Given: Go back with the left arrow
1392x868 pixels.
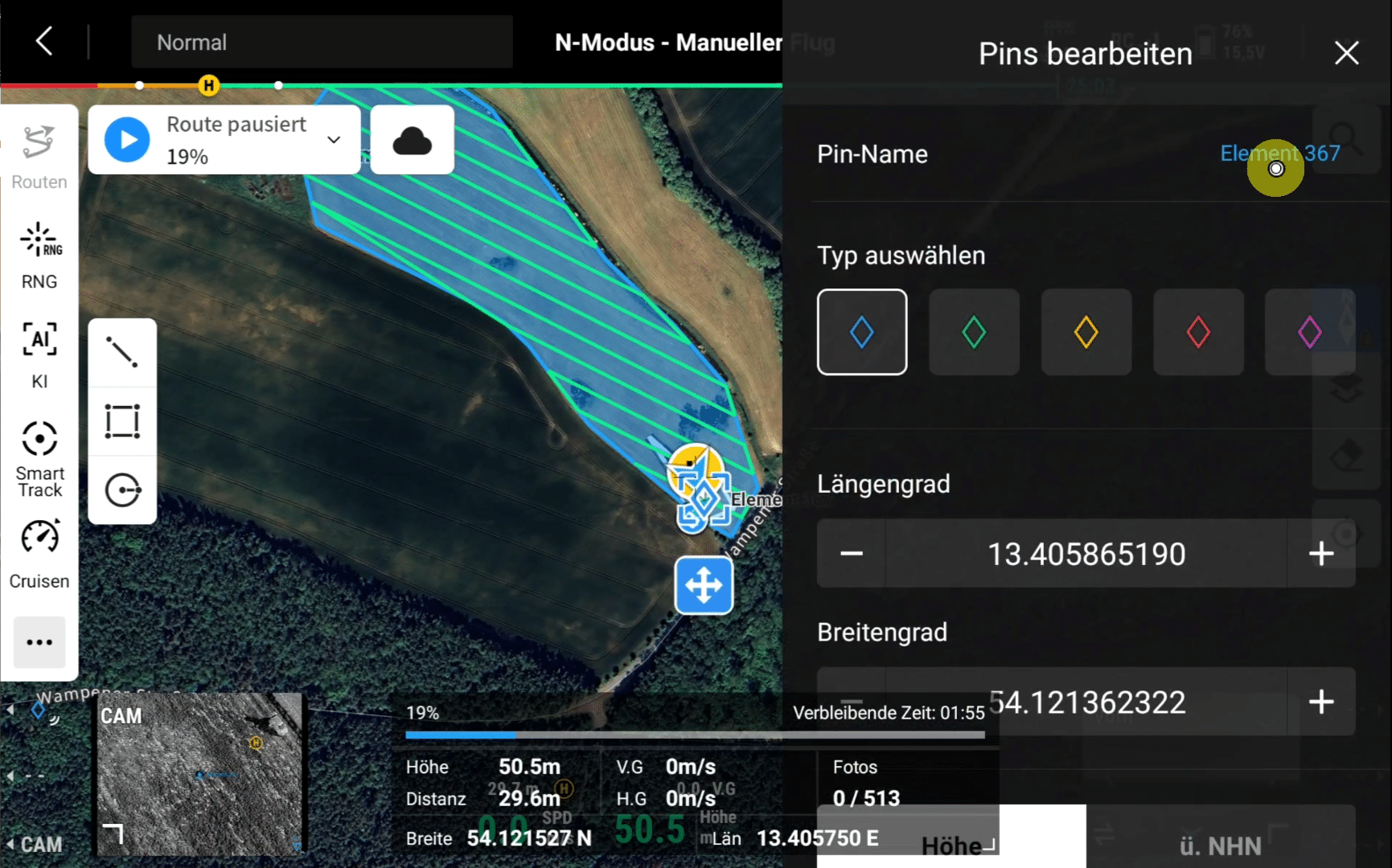Looking at the screenshot, I should pyautogui.click(x=45, y=41).
